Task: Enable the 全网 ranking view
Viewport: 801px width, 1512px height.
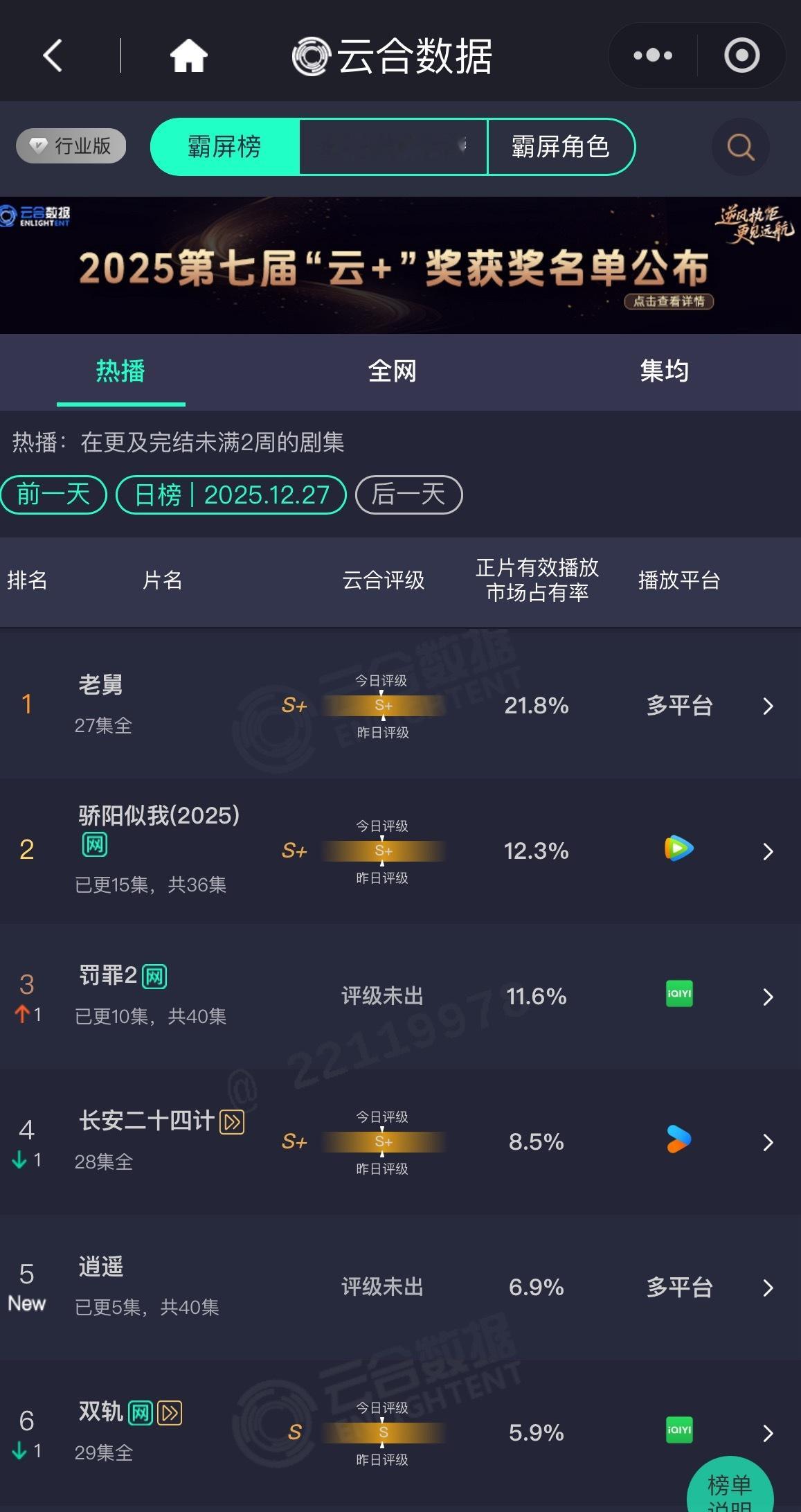Action: pyautogui.click(x=392, y=372)
